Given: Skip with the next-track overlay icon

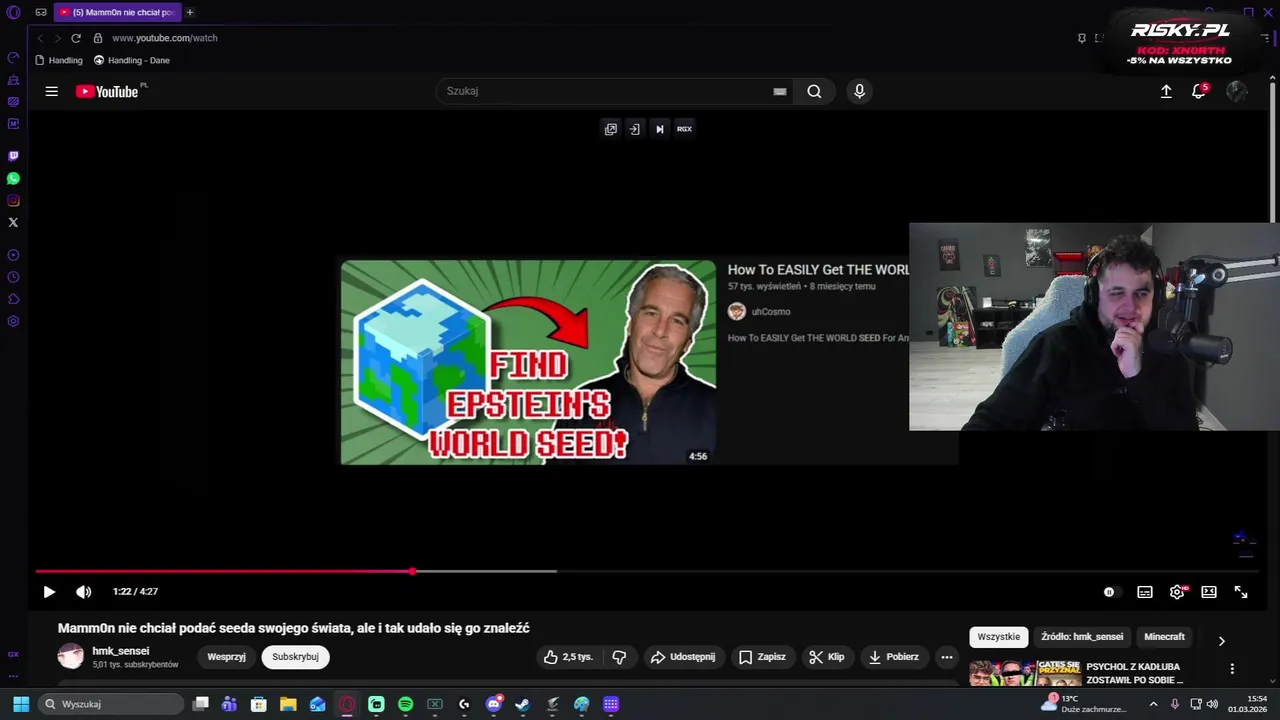Looking at the screenshot, I should (660, 129).
